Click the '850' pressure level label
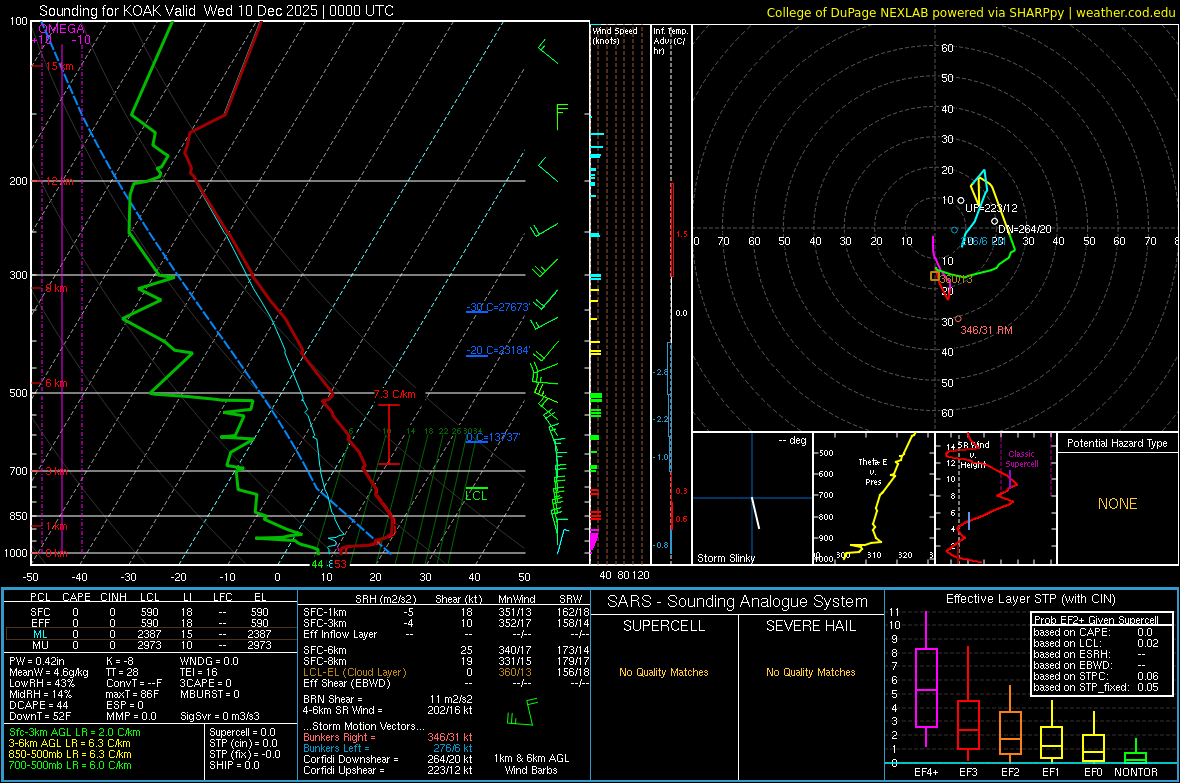This screenshot has width=1180, height=783. [18, 516]
